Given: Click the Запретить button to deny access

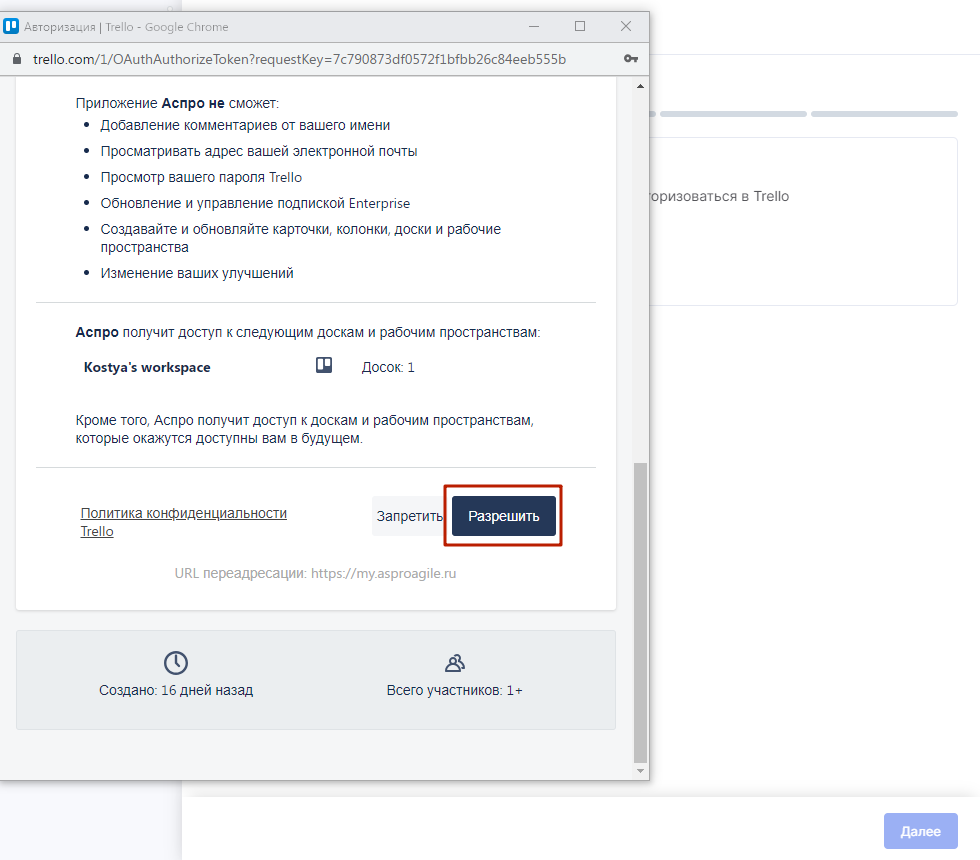Looking at the screenshot, I should (x=409, y=516).
